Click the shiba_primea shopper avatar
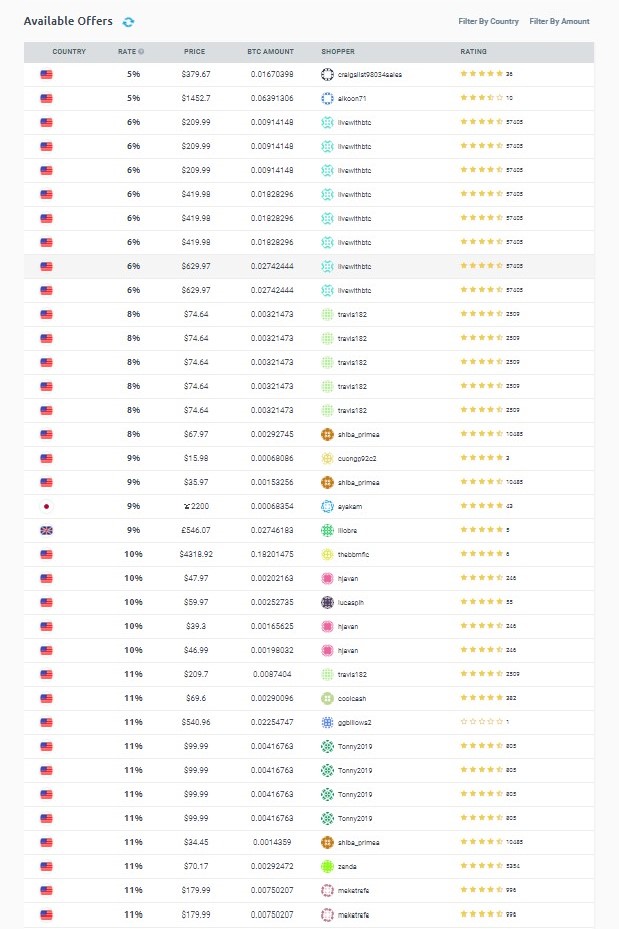619x929 pixels. (325, 434)
